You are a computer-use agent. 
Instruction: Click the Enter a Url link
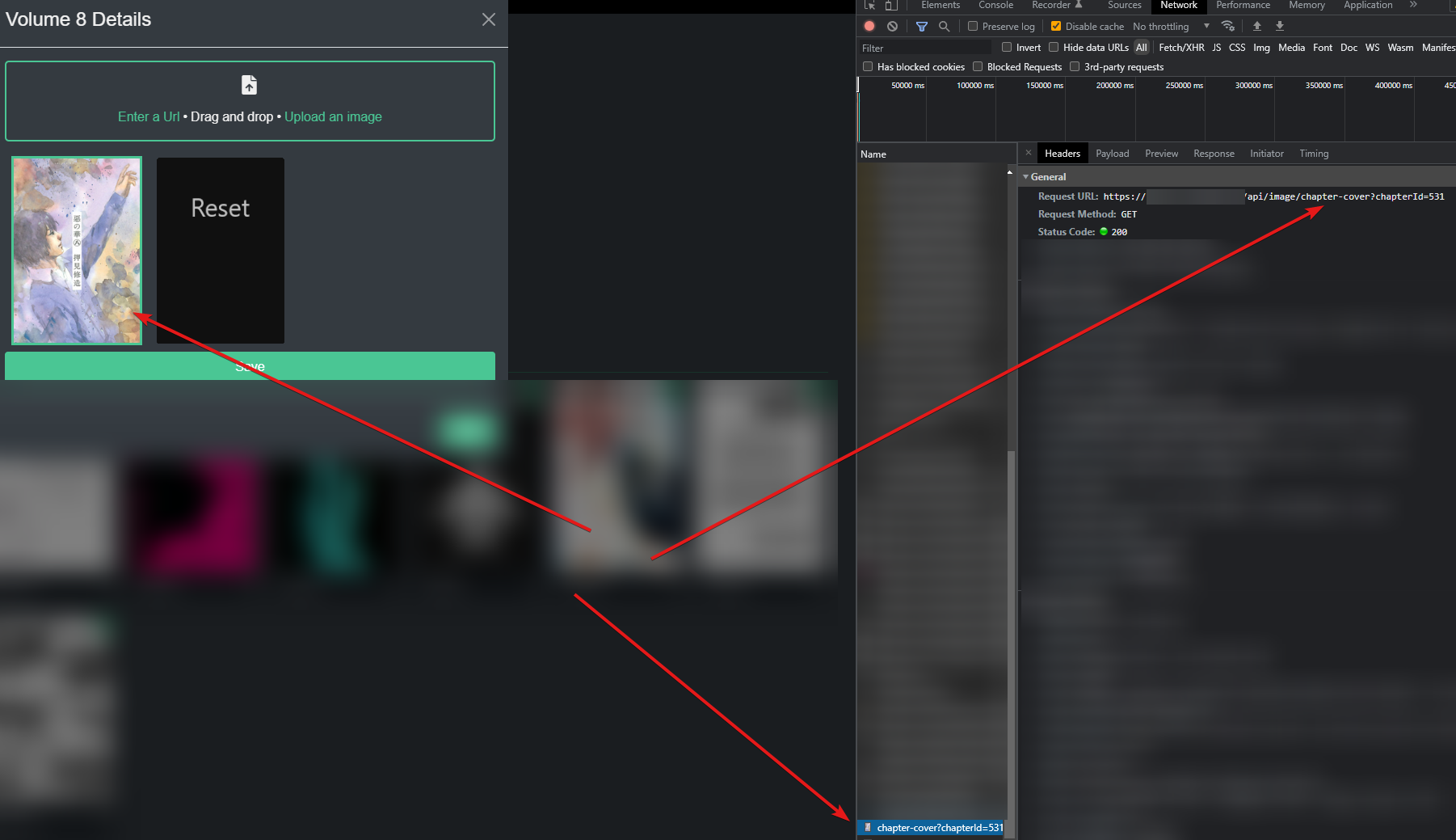tap(149, 116)
